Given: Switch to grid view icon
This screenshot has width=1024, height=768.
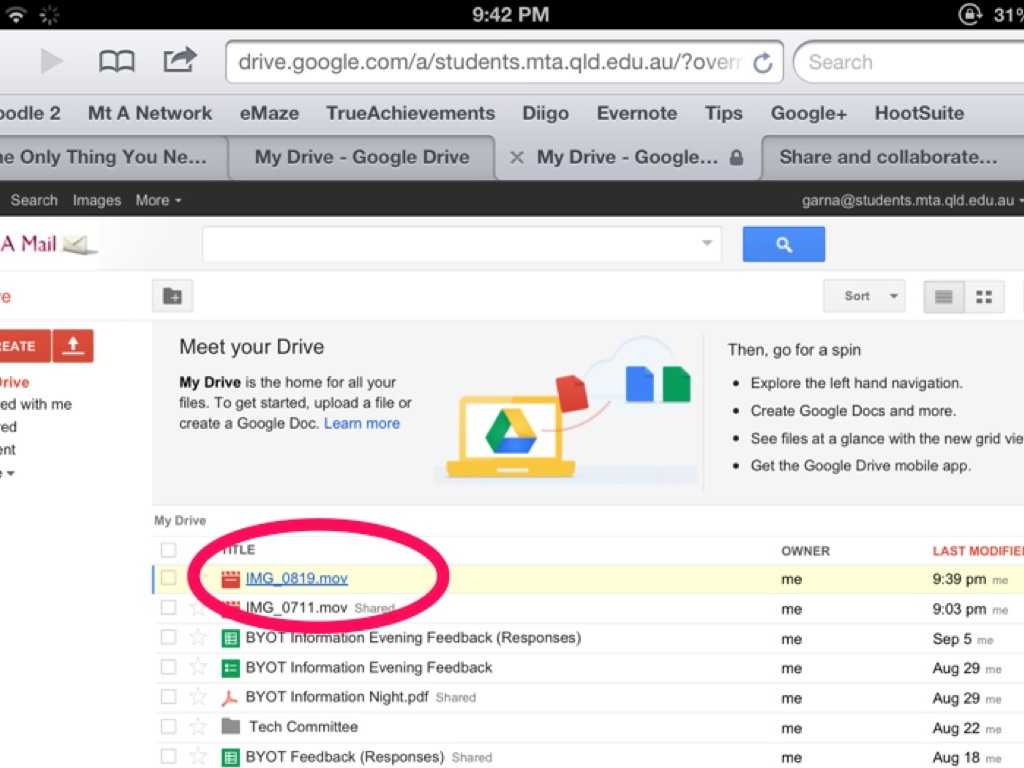Looking at the screenshot, I should click(984, 296).
